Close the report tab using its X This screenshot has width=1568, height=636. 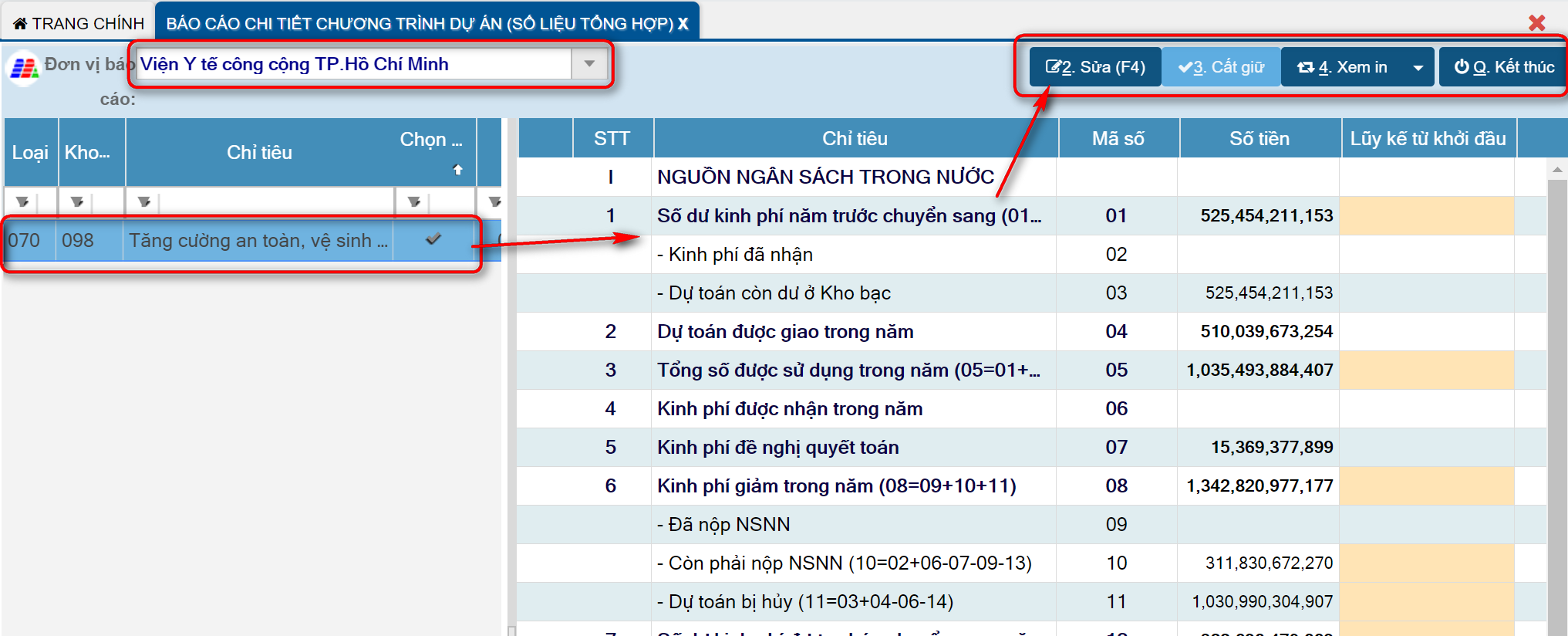[683, 24]
